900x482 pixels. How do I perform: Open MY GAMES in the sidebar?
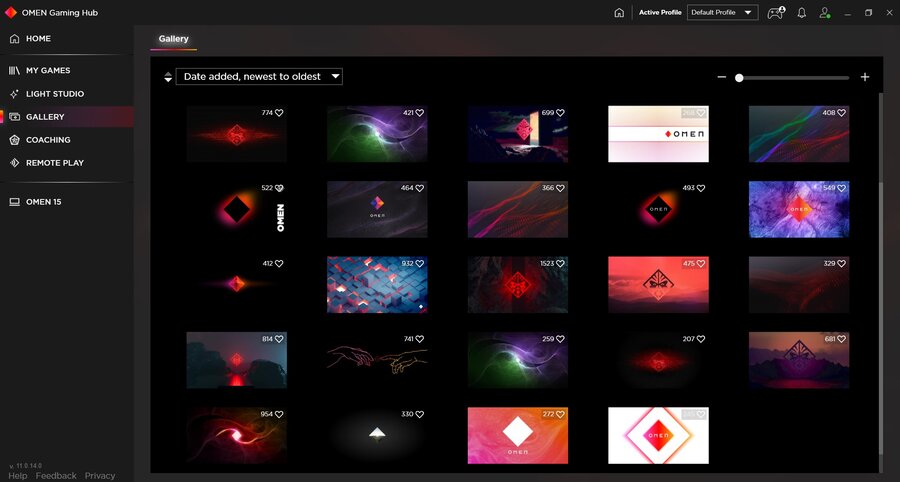67,70
